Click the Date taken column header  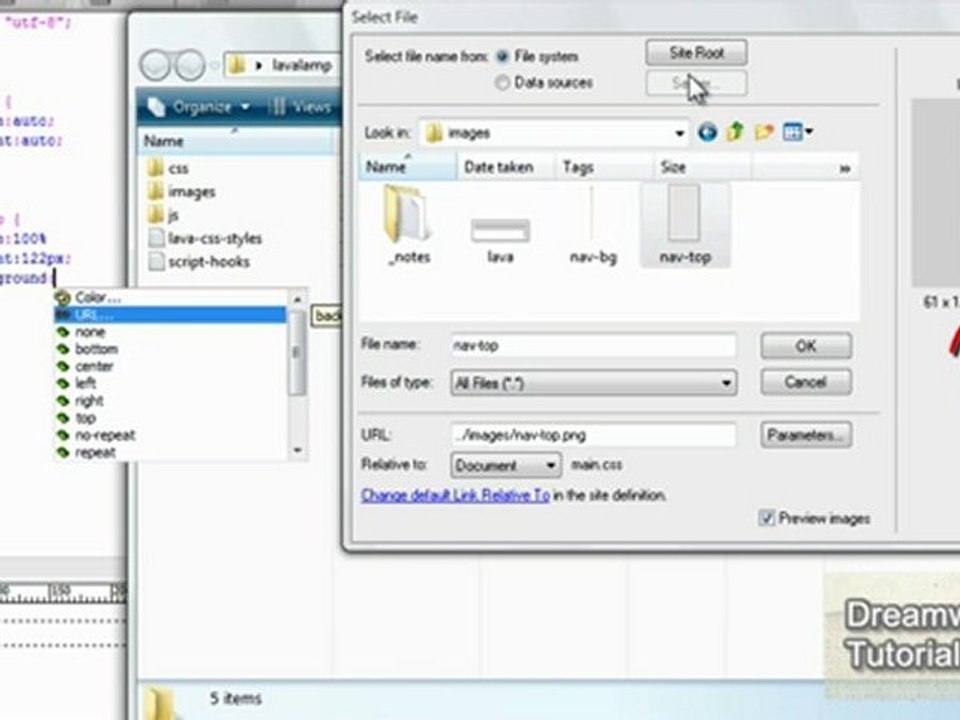(x=506, y=167)
